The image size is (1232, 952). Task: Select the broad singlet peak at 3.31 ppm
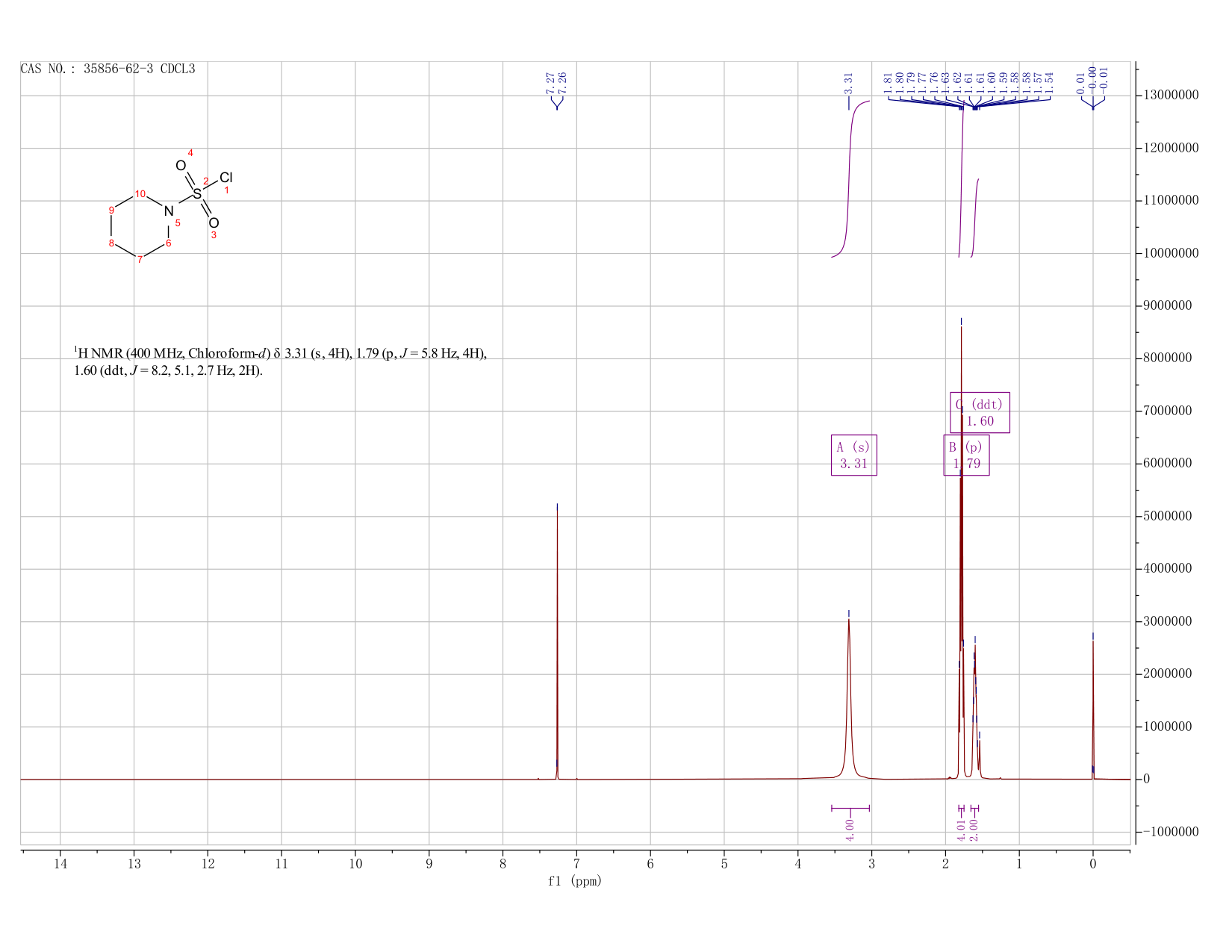pyautogui.click(x=849, y=698)
